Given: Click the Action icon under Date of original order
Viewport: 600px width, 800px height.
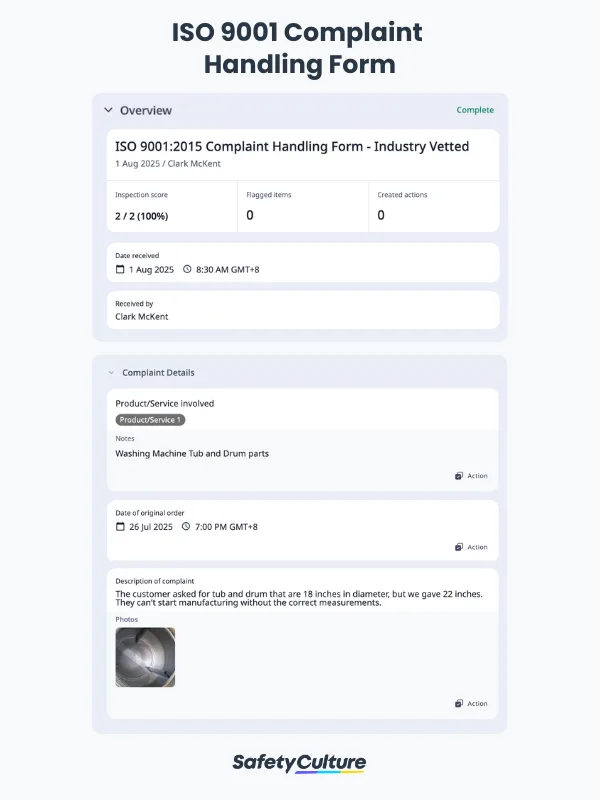Looking at the screenshot, I should pos(460,547).
